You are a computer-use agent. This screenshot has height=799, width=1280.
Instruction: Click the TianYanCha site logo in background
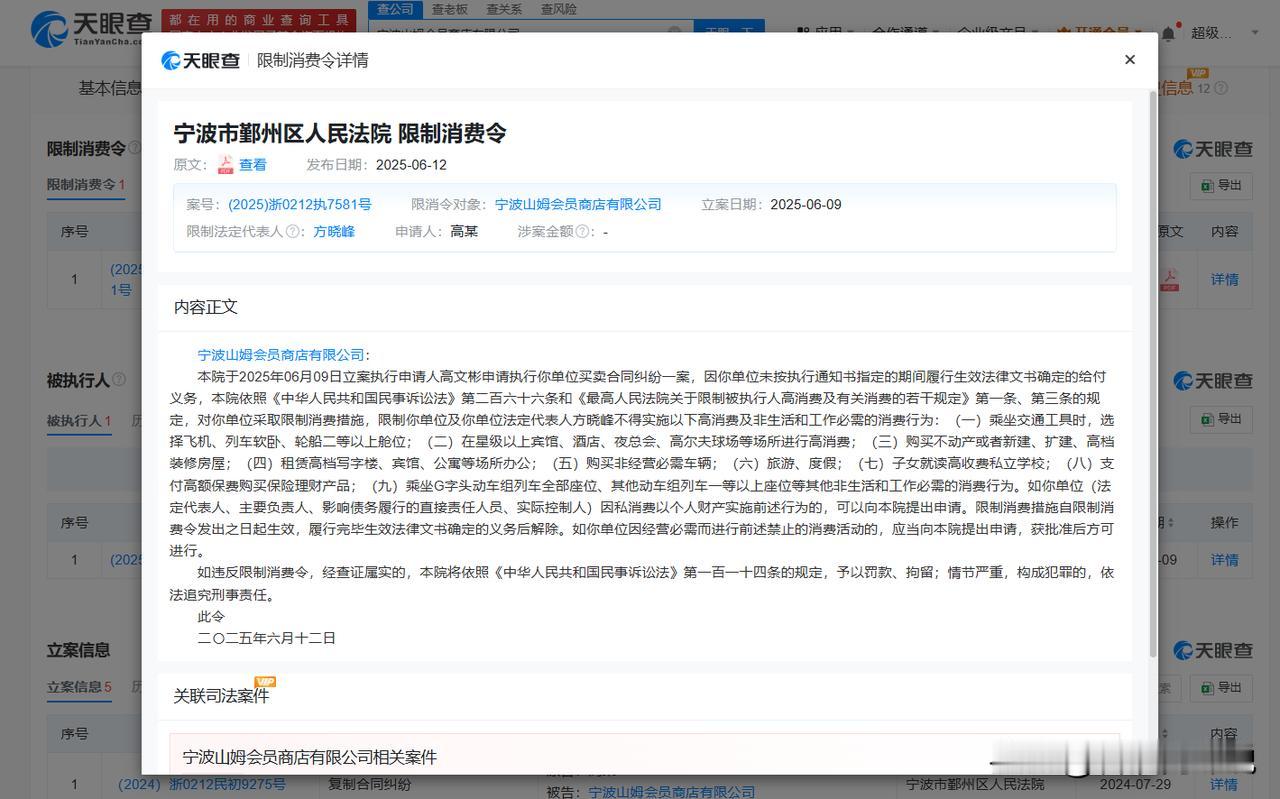[92, 30]
